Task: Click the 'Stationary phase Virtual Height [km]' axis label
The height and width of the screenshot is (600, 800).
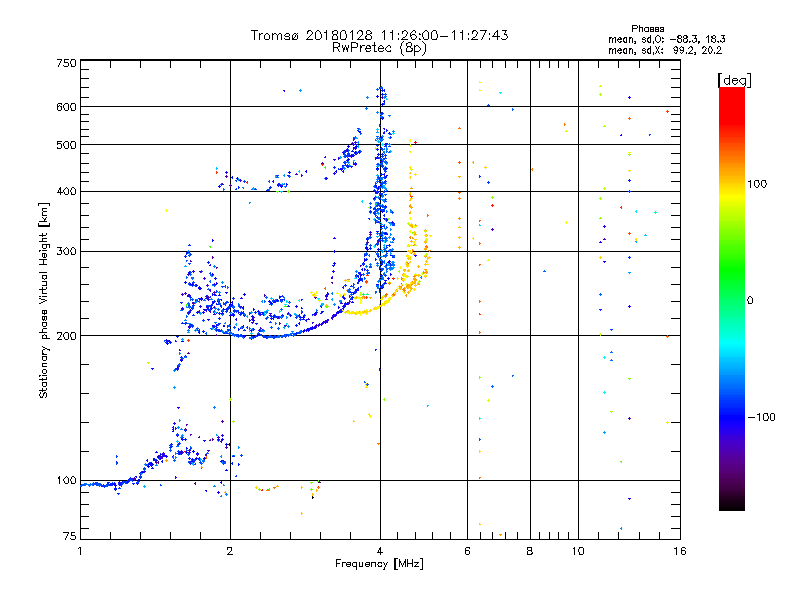Action: (43, 301)
